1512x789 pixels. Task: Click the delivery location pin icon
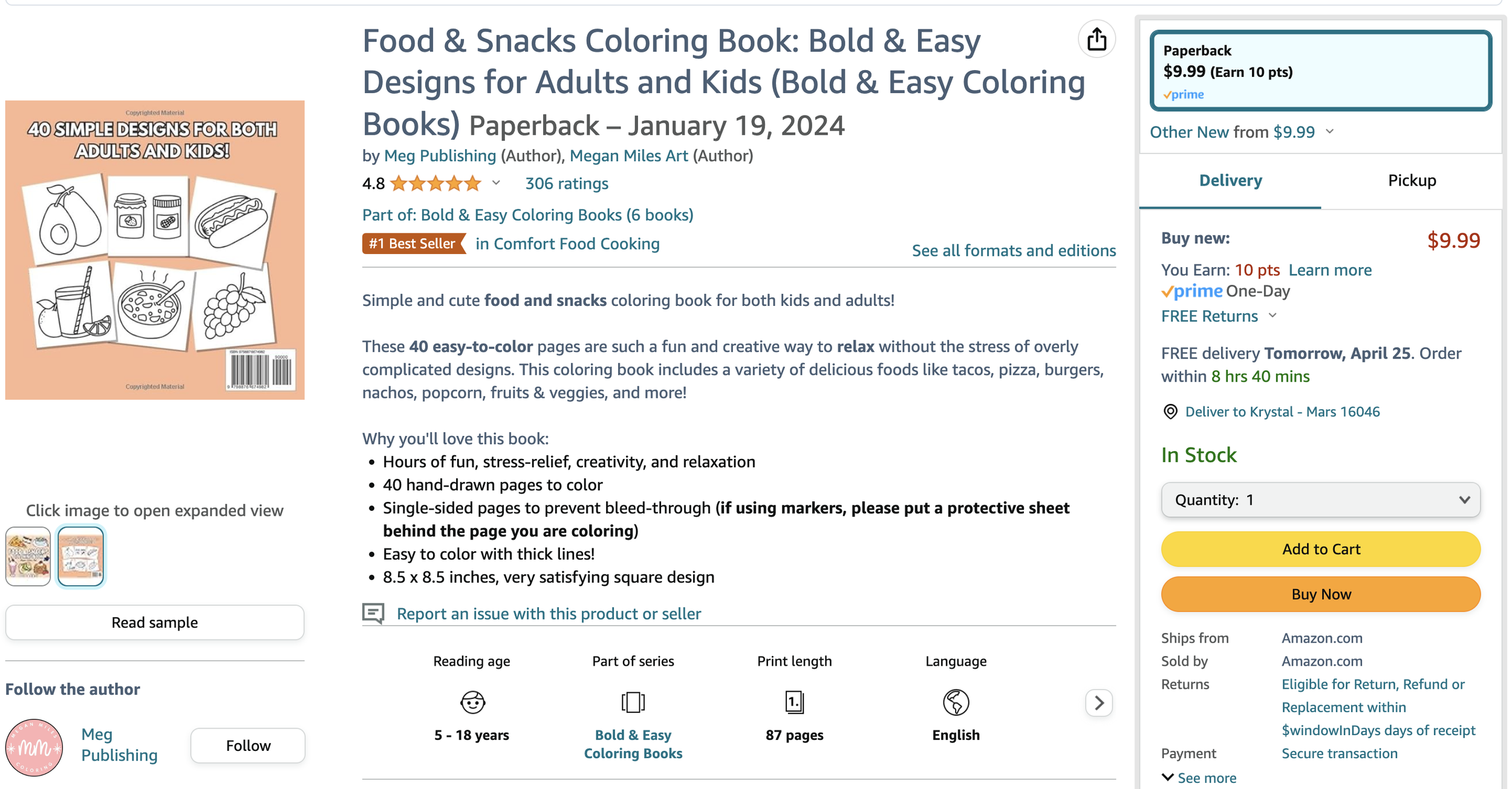(x=1170, y=412)
